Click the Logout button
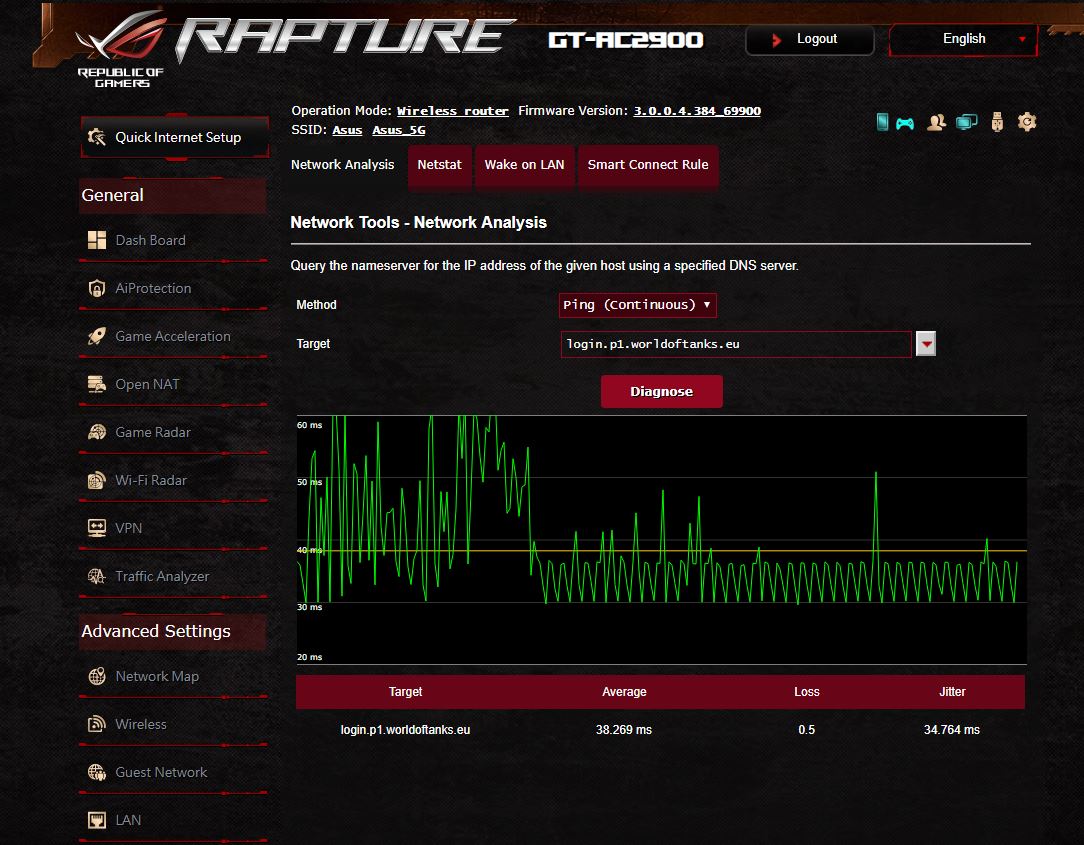1084x845 pixels. coord(810,39)
